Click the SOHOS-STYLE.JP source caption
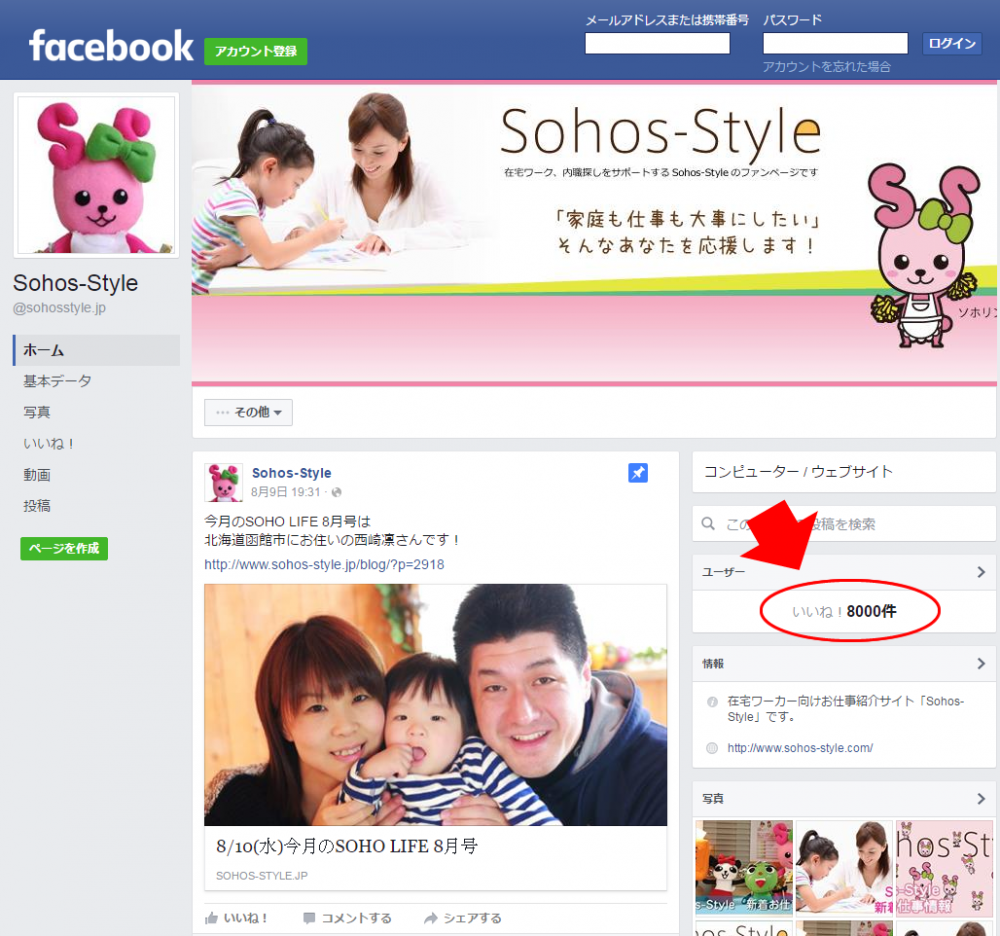 [261, 876]
